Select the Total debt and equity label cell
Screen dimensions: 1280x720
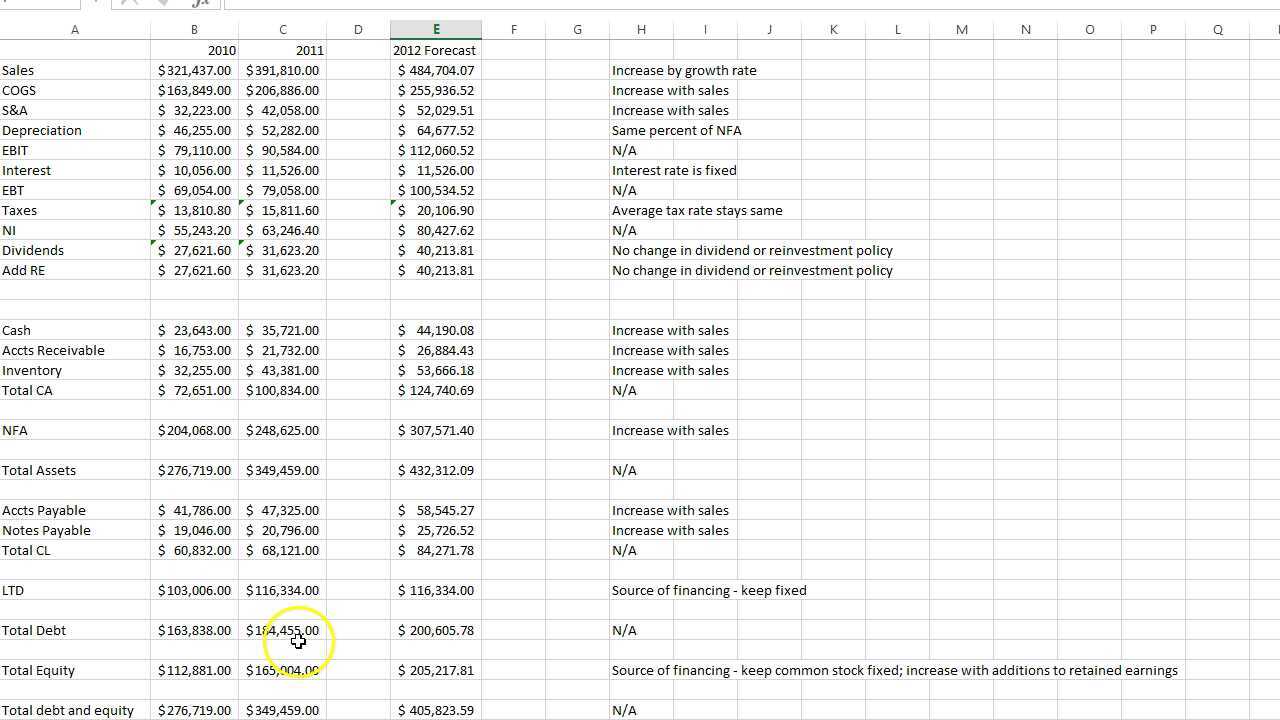[x=68, y=710]
